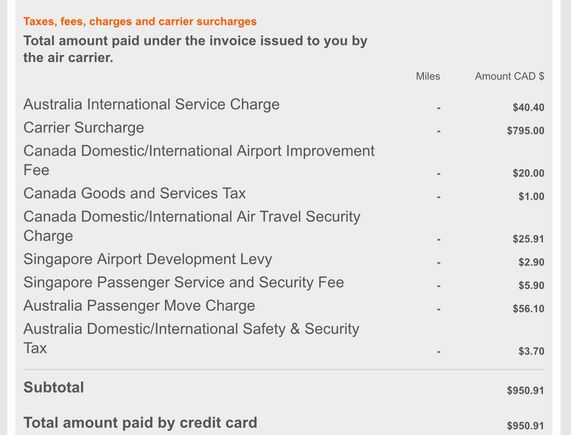Click the Canada Airport Improvement Fee label
571x435 pixels.
tap(199, 161)
